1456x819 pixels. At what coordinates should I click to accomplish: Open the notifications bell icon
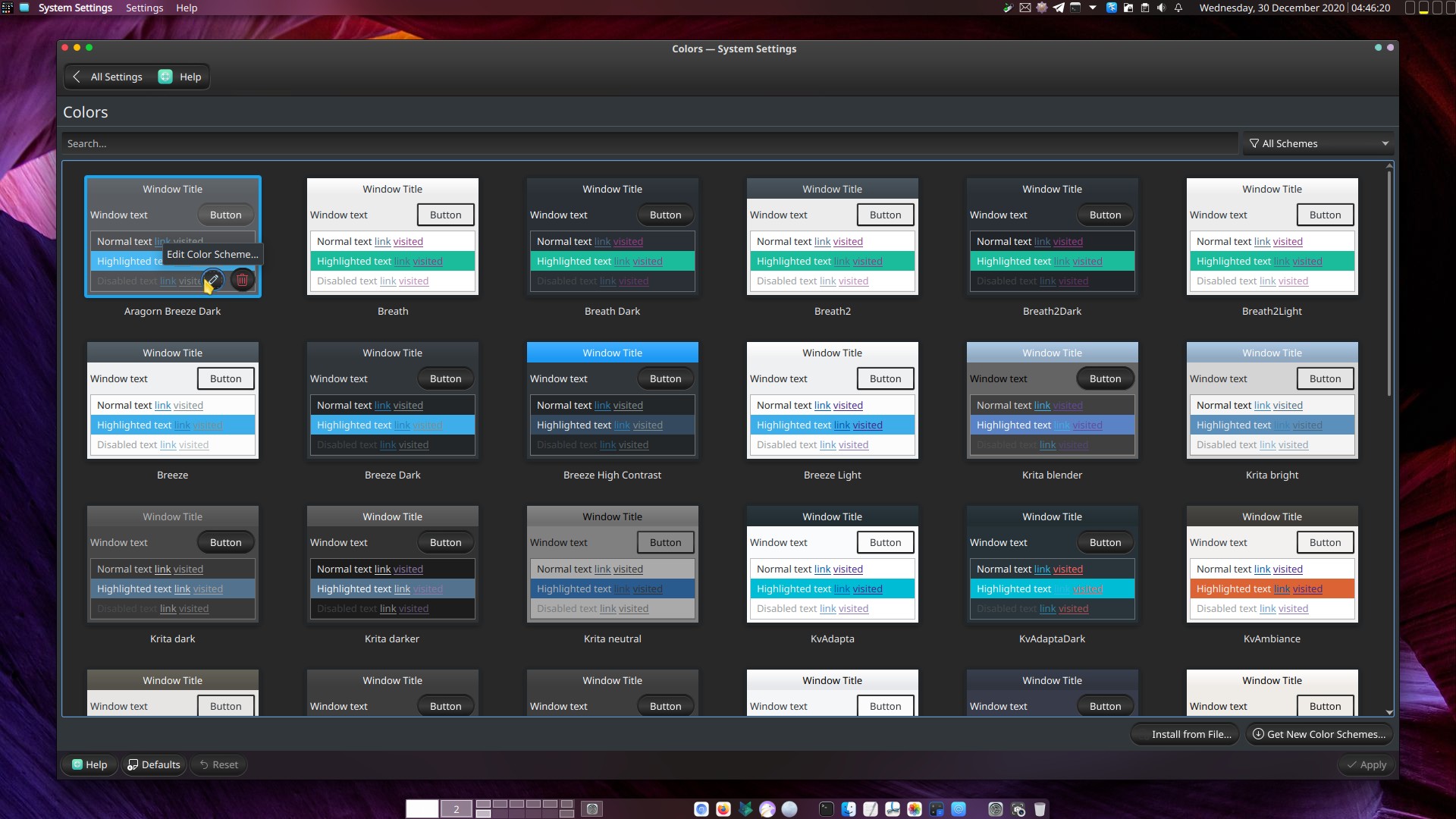1178,8
